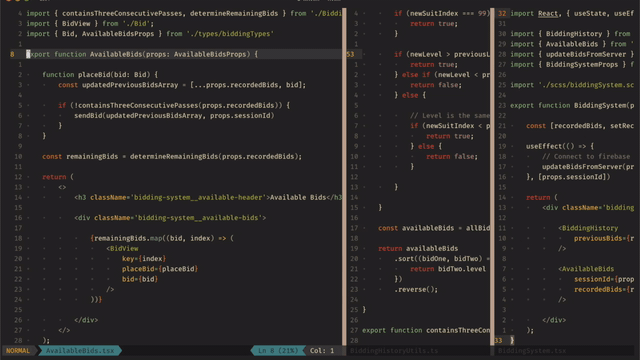Click the 'import { BiddingHistory }' line

pos(570,34)
